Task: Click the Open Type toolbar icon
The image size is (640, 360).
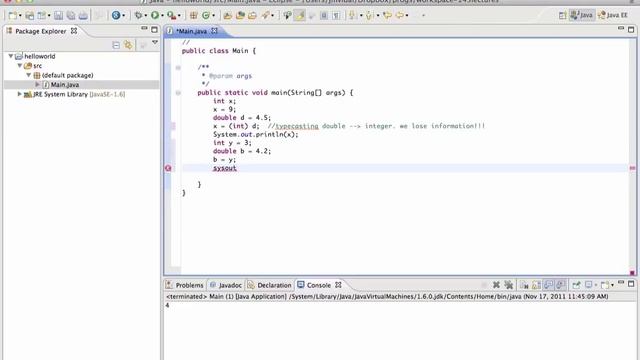Action: point(227,16)
